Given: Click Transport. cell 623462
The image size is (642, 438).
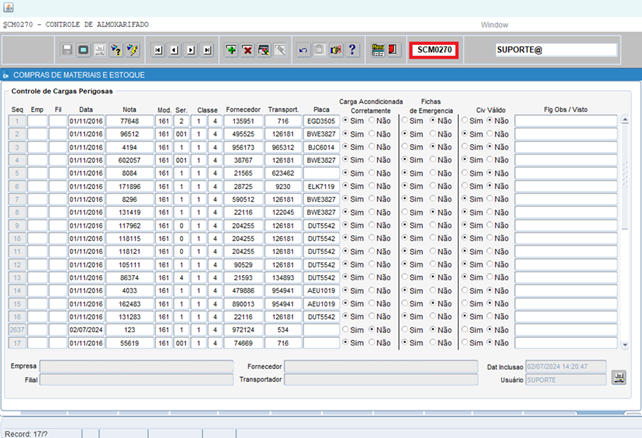Looking at the screenshot, I should [x=283, y=173].
